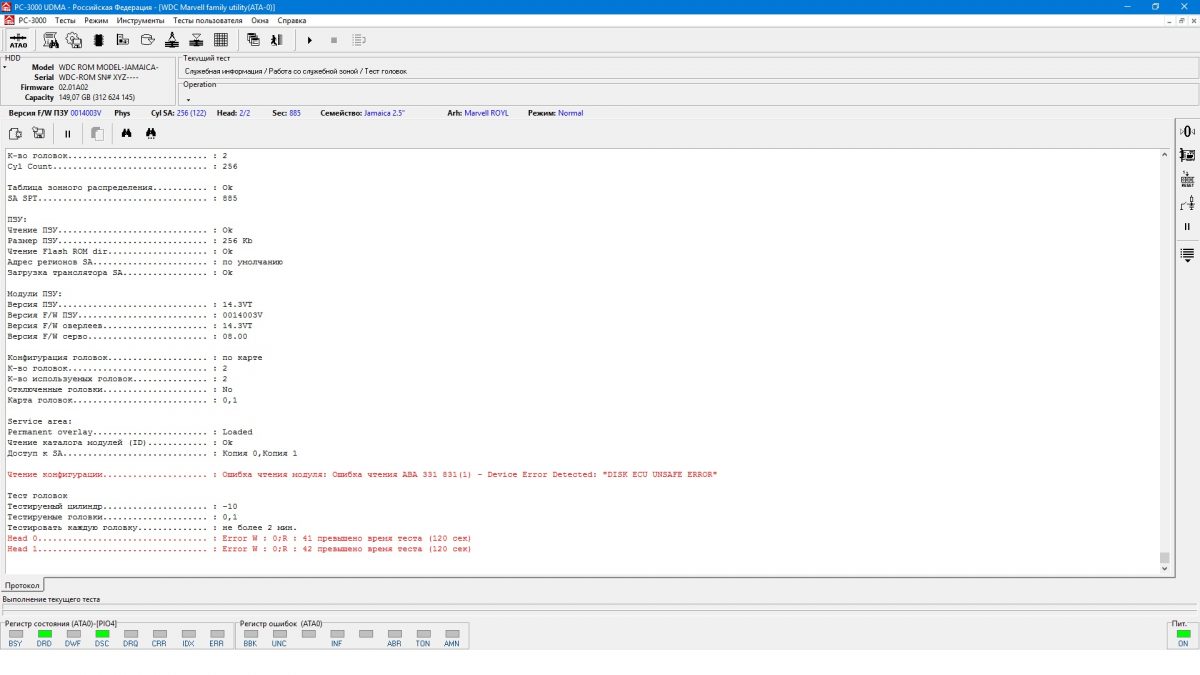This screenshot has height=675, width=1200.
Task: Click the gear settings toolbar icon
Action: 74,40
